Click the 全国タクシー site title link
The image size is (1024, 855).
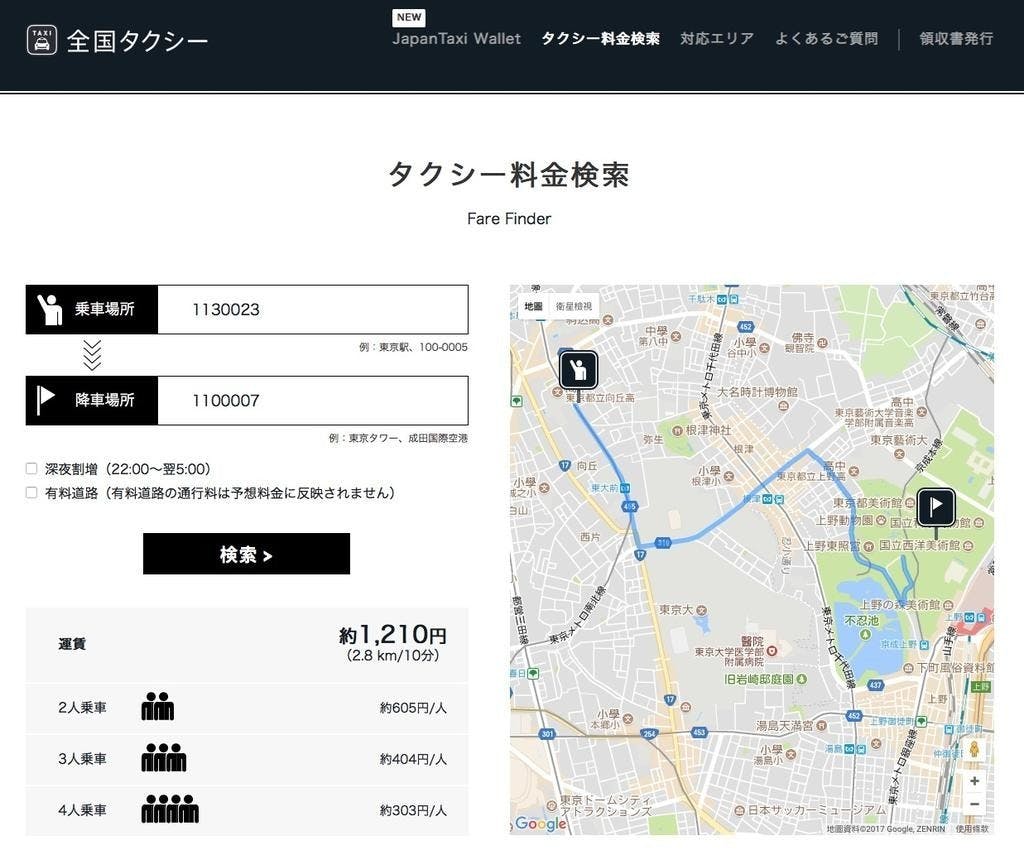pos(137,40)
